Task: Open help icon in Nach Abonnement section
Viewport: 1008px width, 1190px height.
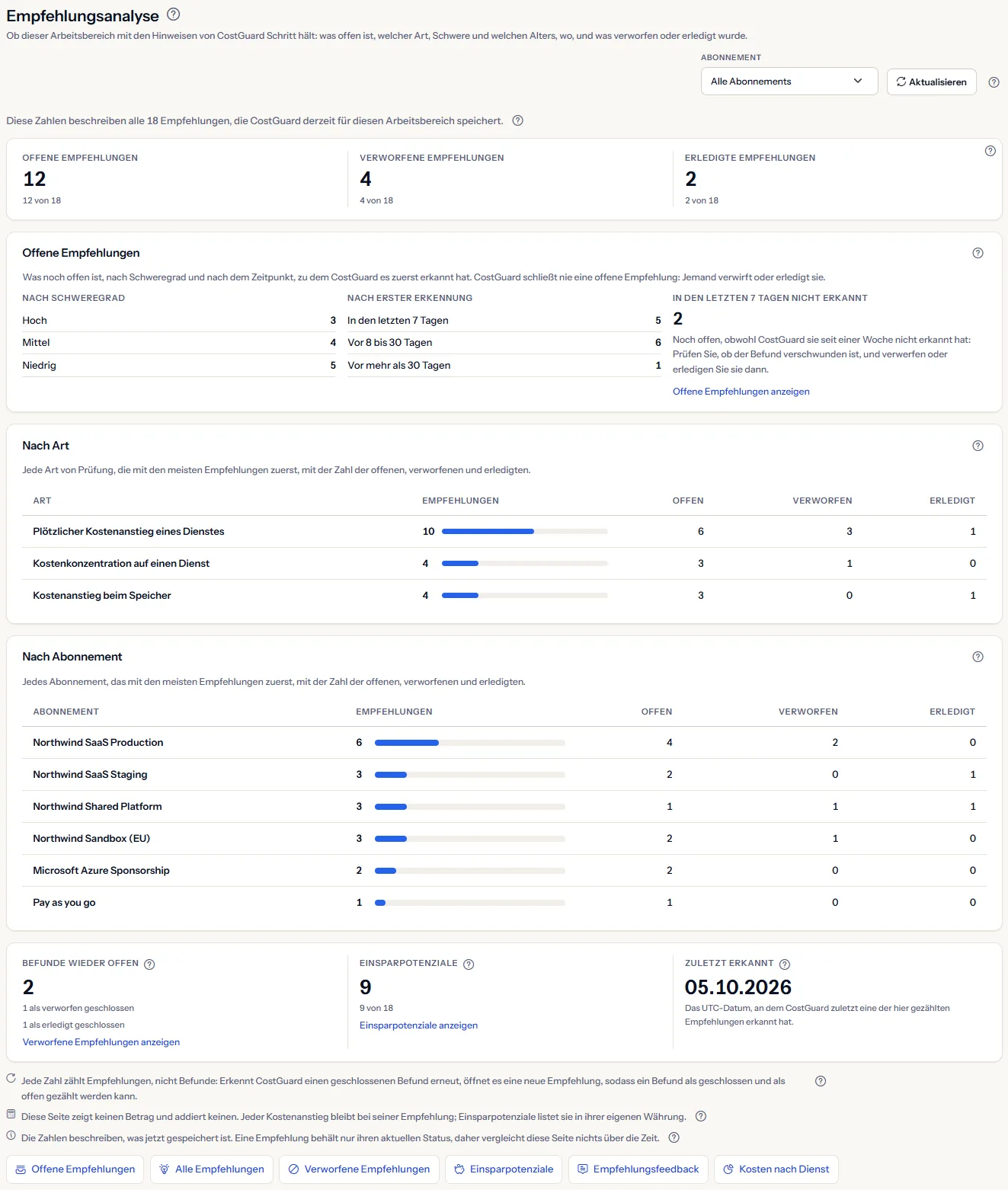Action: pos(978,657)
